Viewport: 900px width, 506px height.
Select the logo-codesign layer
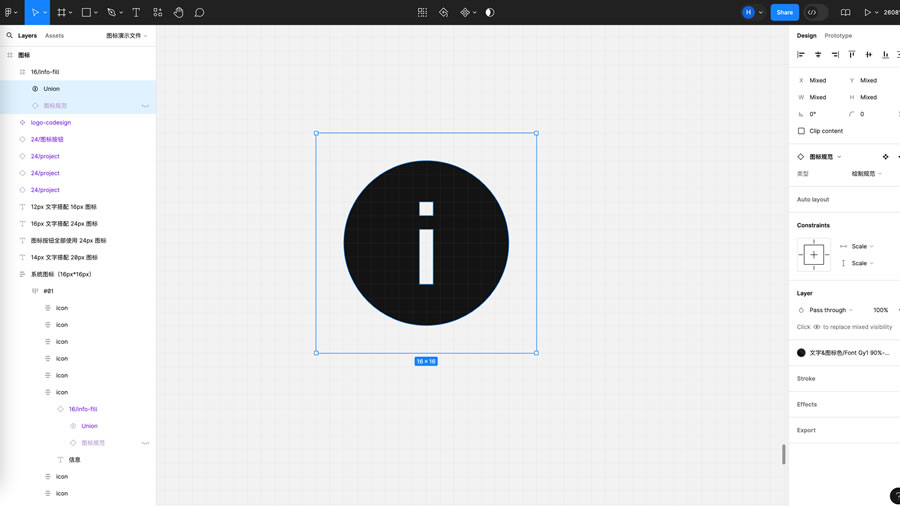pyautogui.click(x=50, y=123)
